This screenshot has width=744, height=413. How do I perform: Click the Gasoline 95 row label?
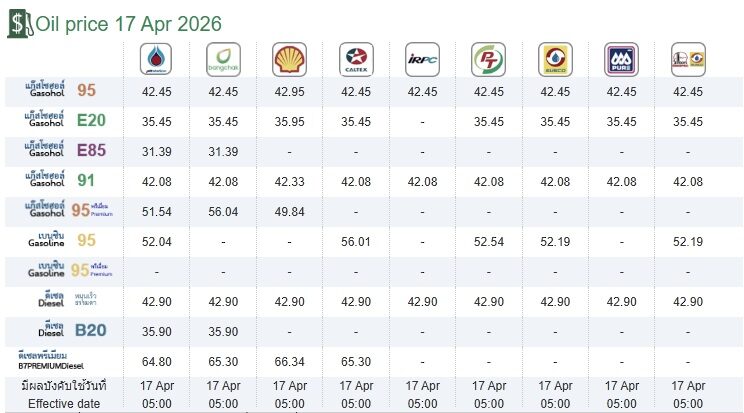point(62,240)
